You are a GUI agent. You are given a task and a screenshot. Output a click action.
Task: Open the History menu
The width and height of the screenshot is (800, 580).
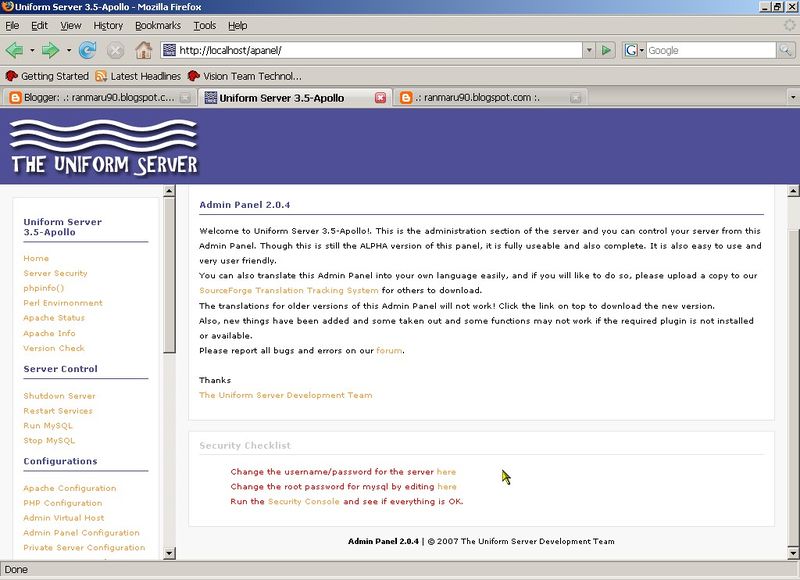click(x=108, y=26)
